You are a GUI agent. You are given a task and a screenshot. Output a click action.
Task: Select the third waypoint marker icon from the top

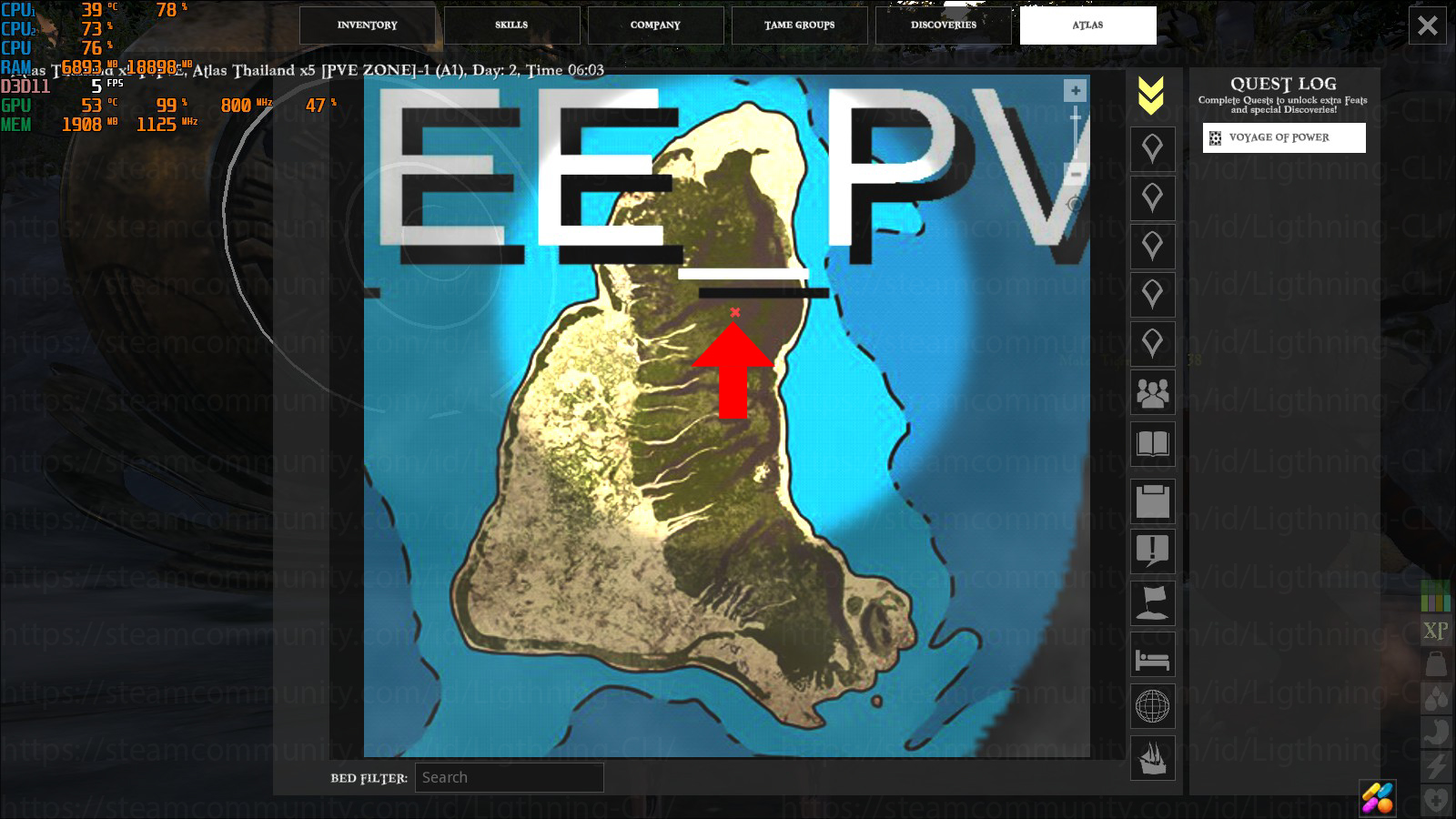click(x=1152, y=247)
